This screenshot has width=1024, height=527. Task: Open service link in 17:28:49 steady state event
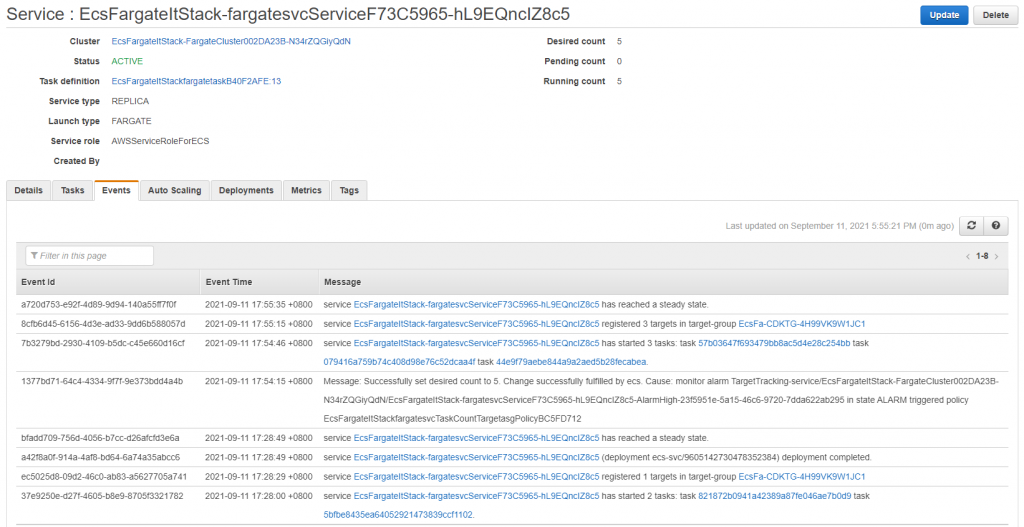click(x=476, y=438)
